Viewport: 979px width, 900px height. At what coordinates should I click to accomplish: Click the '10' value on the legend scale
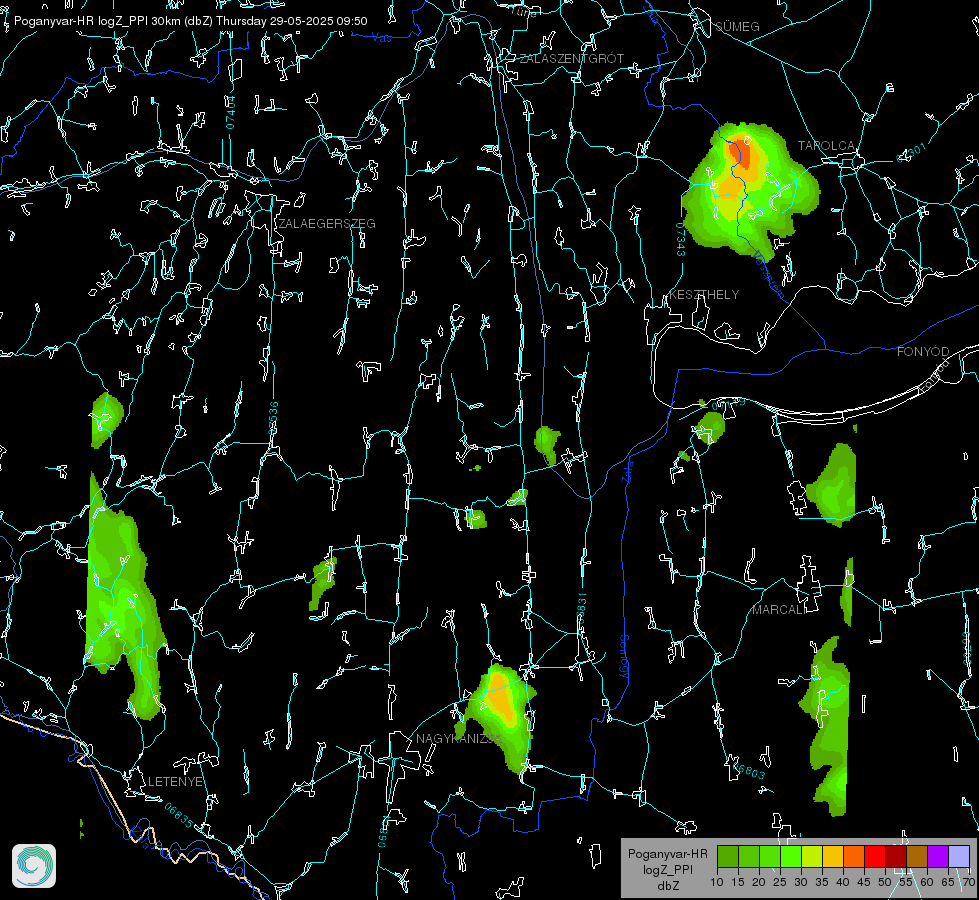[717, 883]
